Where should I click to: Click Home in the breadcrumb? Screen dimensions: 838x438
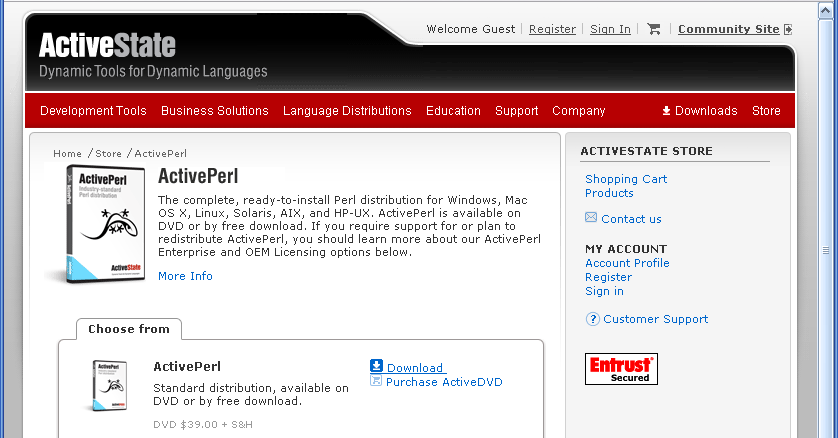tap(67, 153)
